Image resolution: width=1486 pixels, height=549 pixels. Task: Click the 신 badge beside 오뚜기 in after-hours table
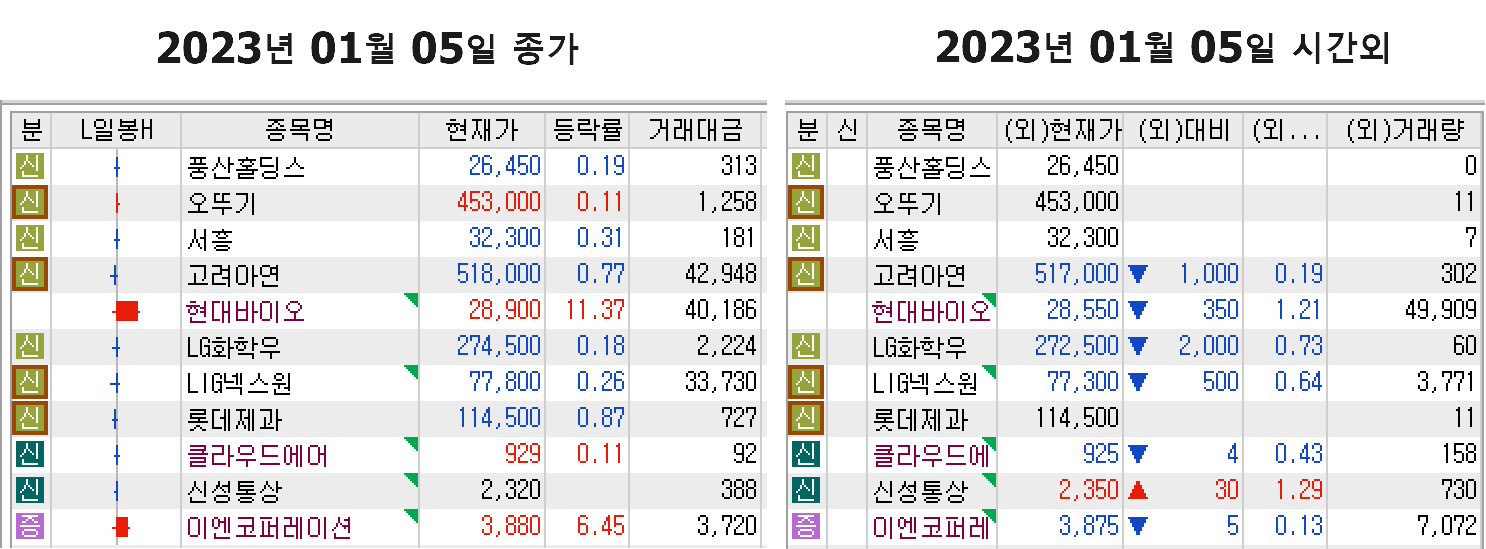pyautogui.click(x=806, y=202)
